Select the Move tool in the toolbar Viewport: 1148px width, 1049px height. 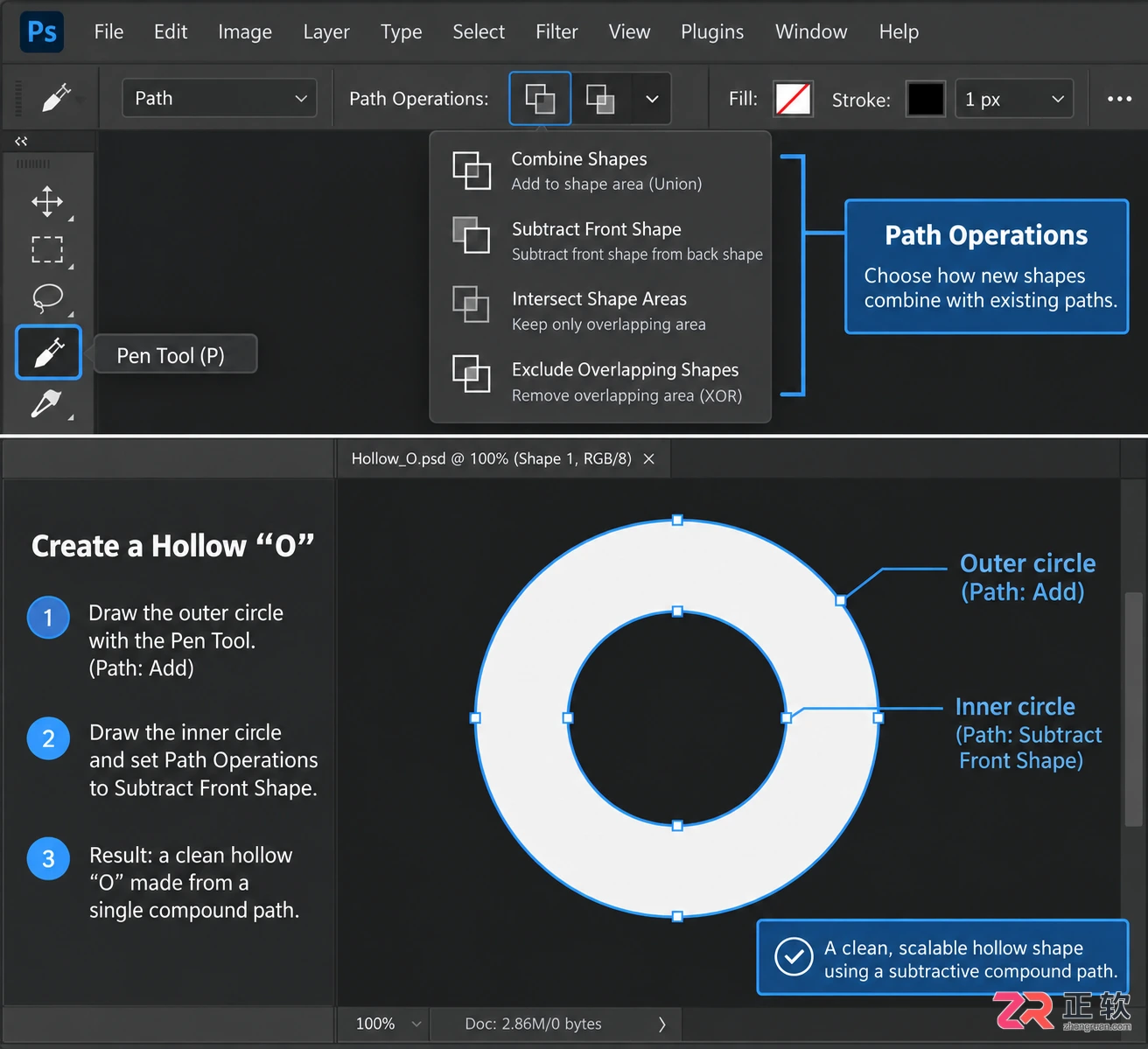pyautogui.click(x=47, y=201)
